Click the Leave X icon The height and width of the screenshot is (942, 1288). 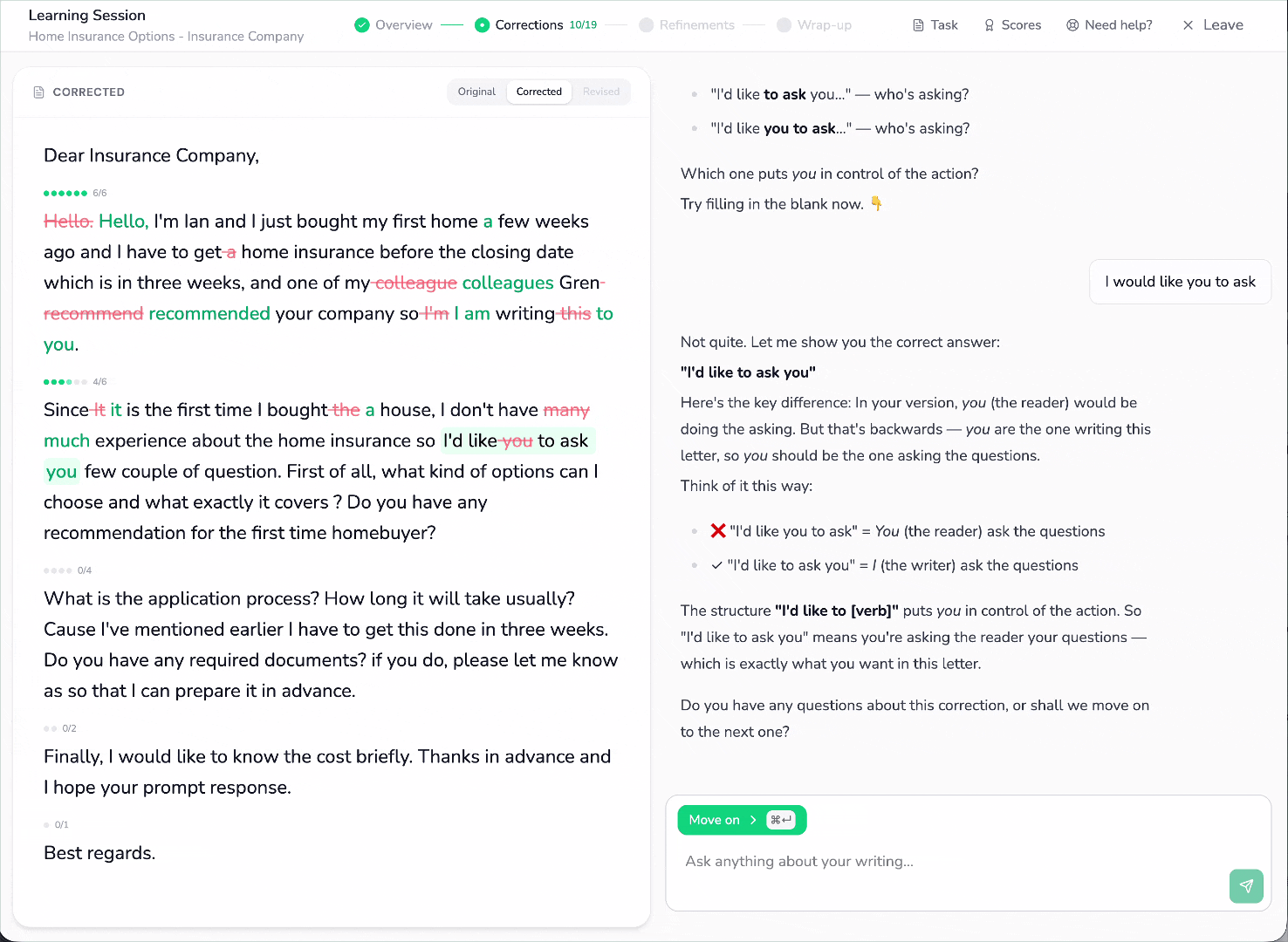coord(1188,25)
